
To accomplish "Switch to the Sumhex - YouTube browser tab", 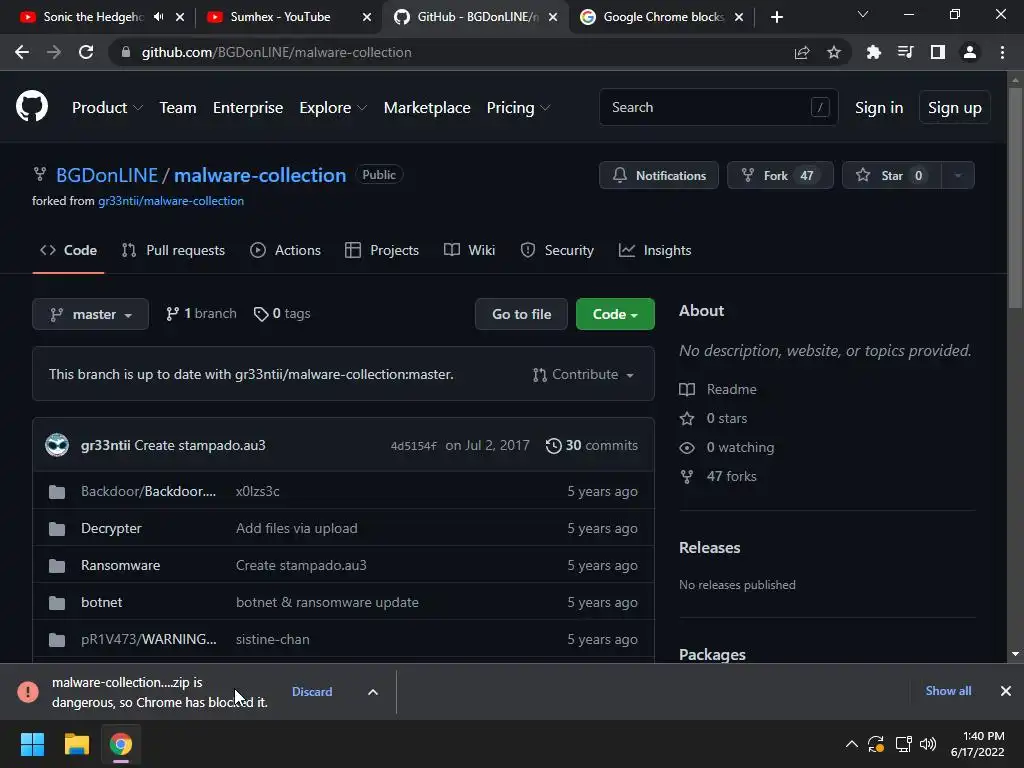I will pyautogui.click(x=280, y=17).
